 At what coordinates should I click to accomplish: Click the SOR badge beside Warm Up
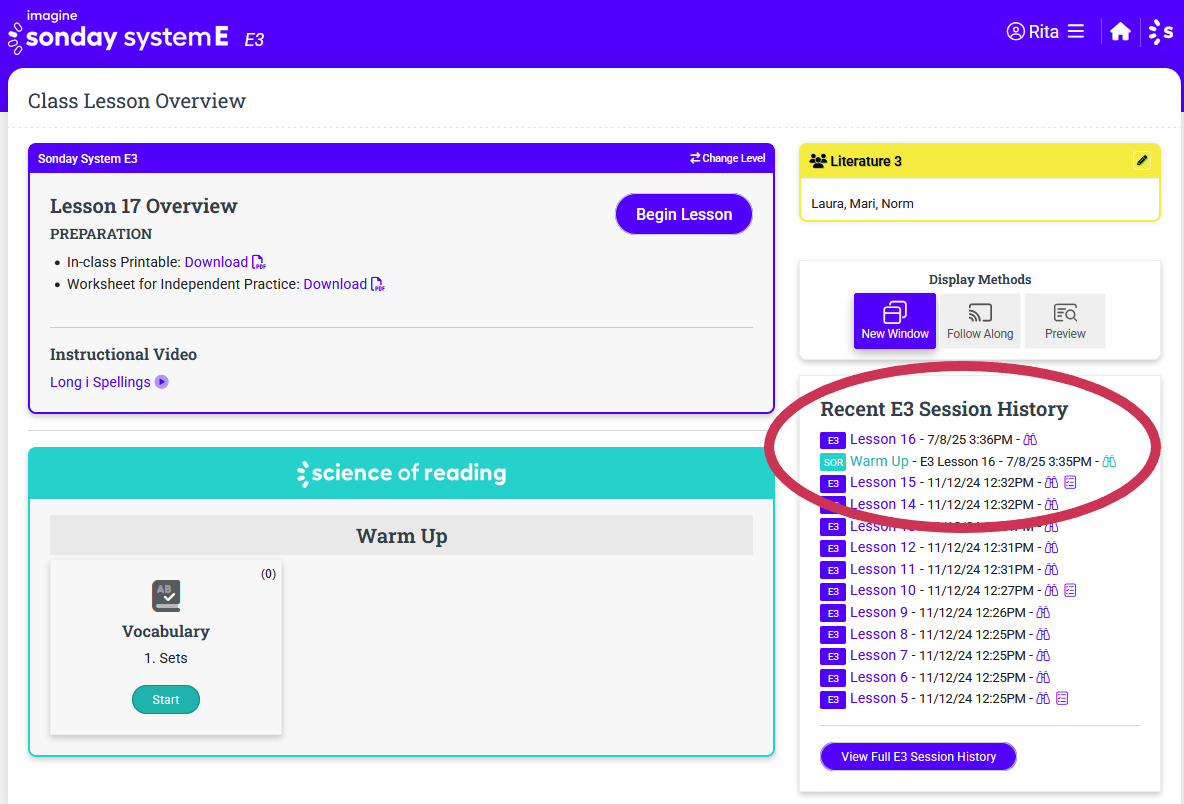(833, 462)
